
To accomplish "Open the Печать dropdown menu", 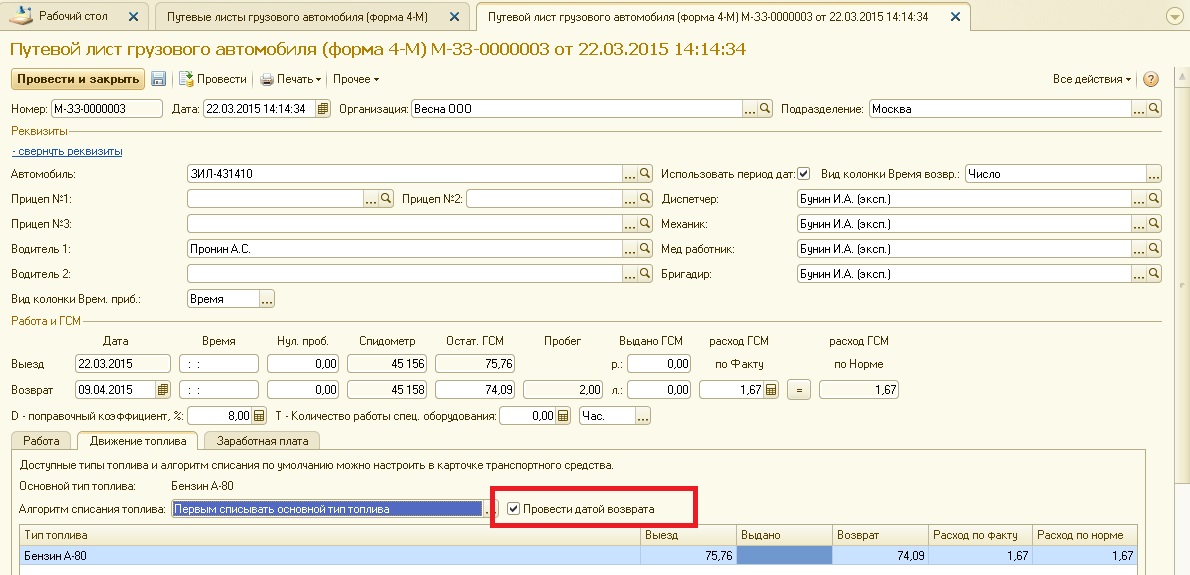I will coord(291,79).
